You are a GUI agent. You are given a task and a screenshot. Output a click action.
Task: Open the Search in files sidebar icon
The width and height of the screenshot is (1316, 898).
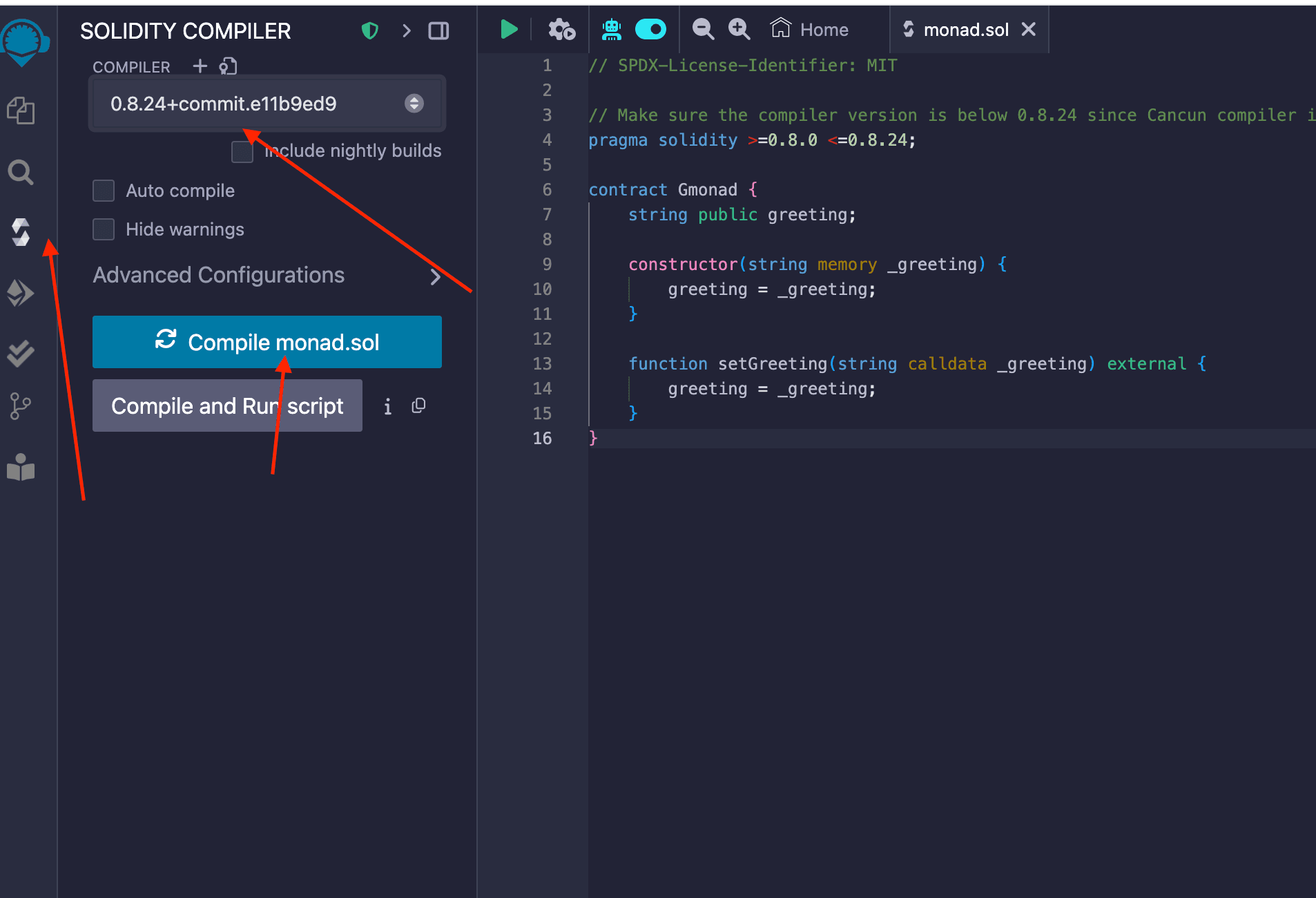click(21, 173)
